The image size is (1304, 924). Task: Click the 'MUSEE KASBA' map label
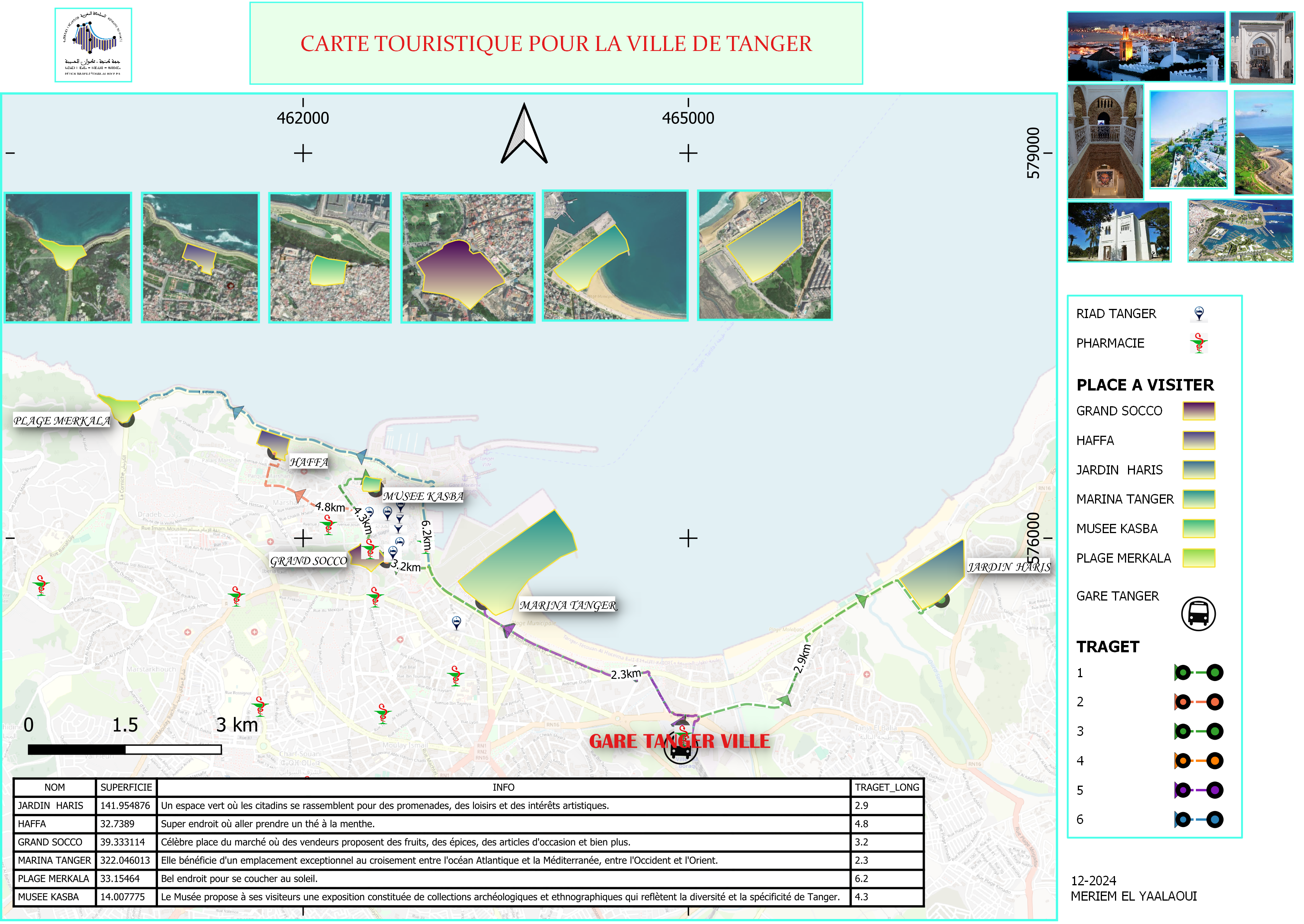coord(423,497)
